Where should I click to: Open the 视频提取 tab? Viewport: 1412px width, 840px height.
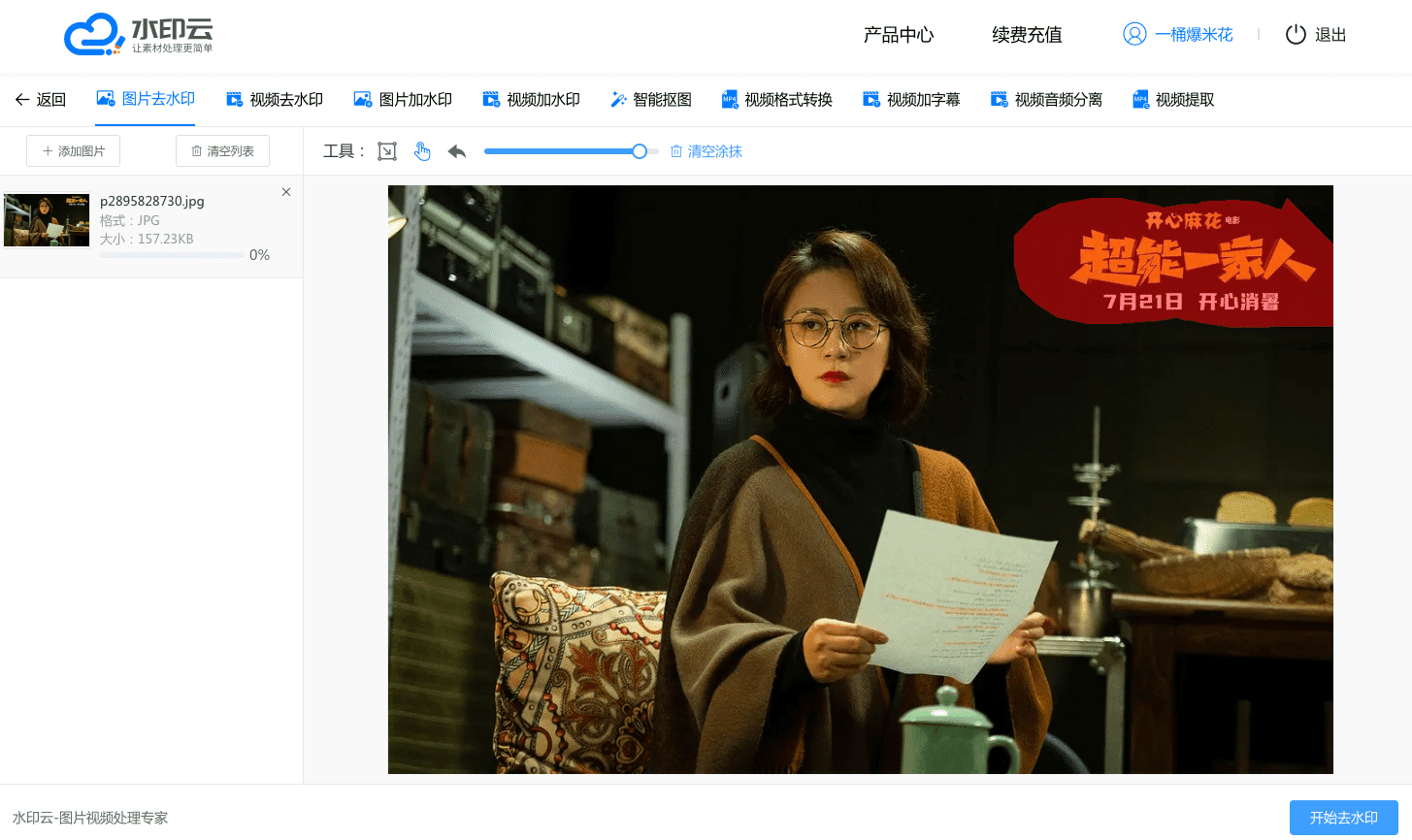(1173, 99)
